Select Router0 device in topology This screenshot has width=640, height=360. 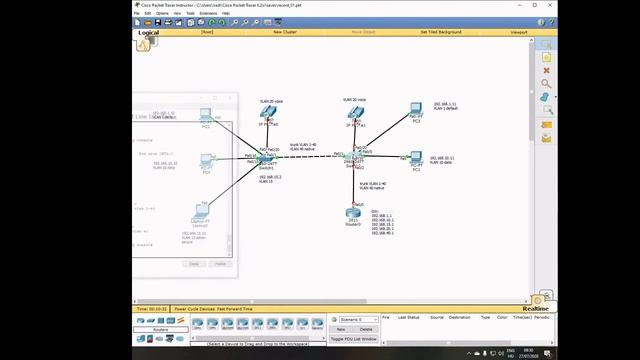pos(353,213)
